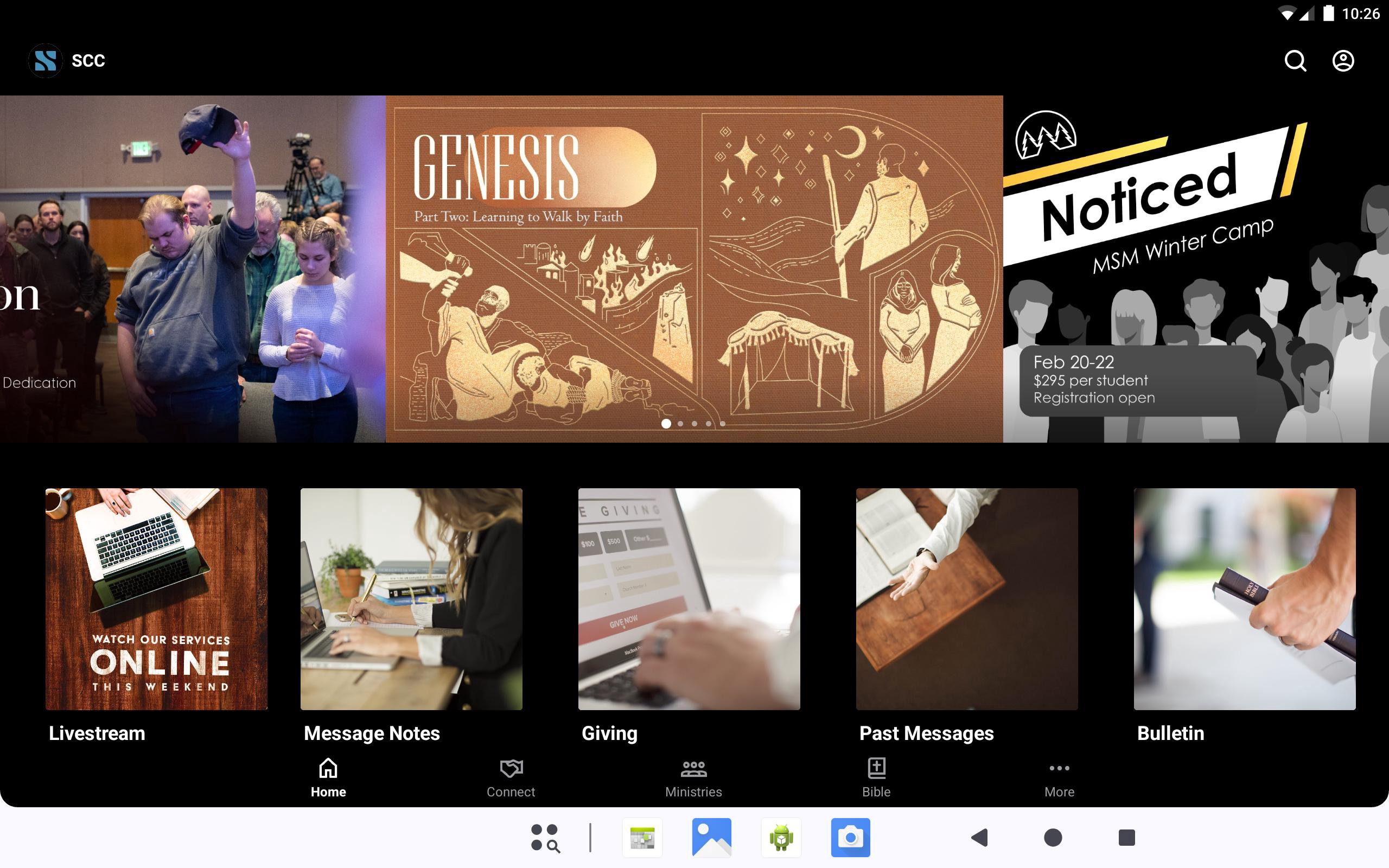Image resolution: width=1389 pixels, height=868 pixels.
Task: Open the Bulletin tile
Action: pyautogui.click(x=1244, y=599)
